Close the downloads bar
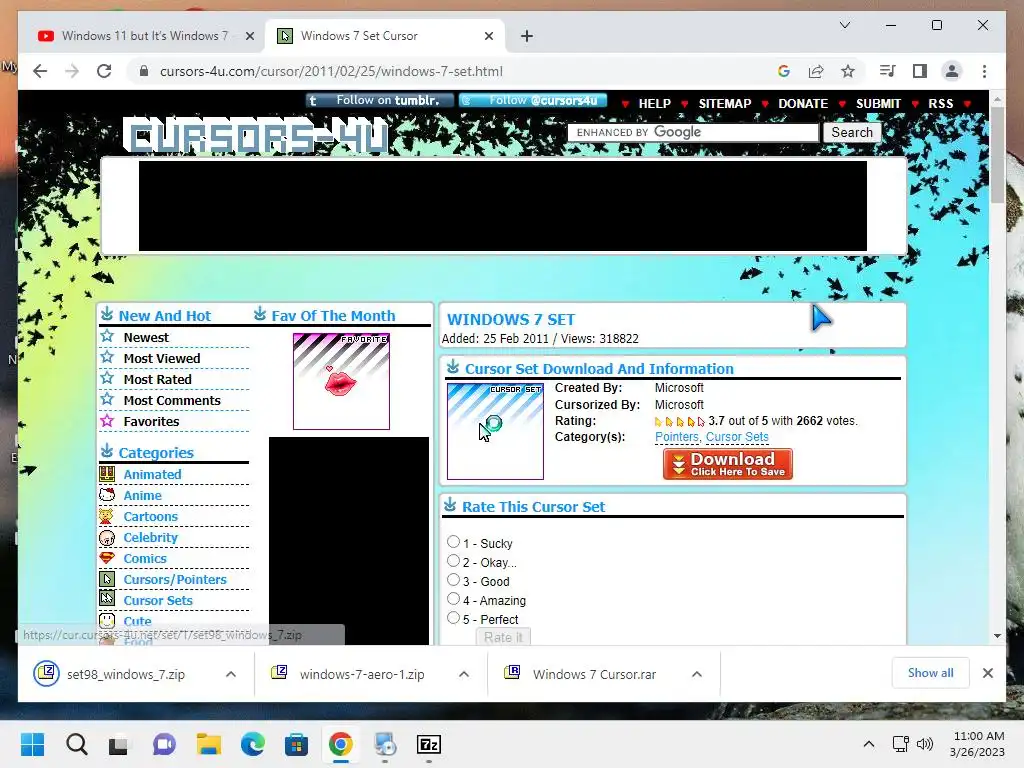Image resolution: width=1024 pixels, height=768 pixels. pos(987,673)
